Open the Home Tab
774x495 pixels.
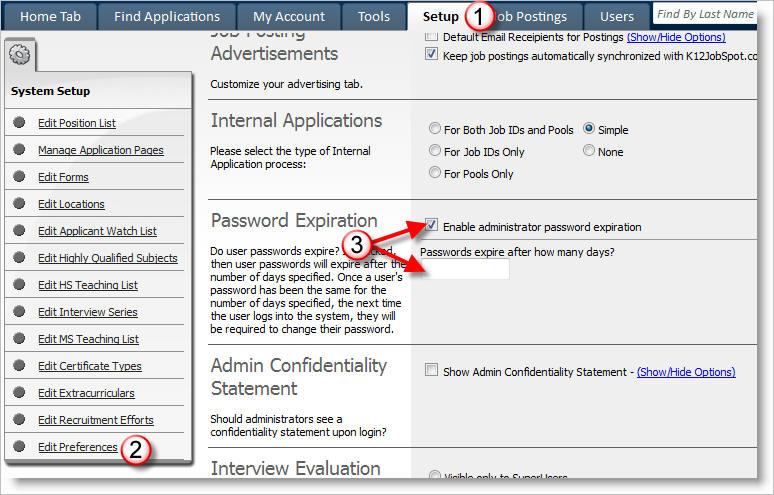50,17
